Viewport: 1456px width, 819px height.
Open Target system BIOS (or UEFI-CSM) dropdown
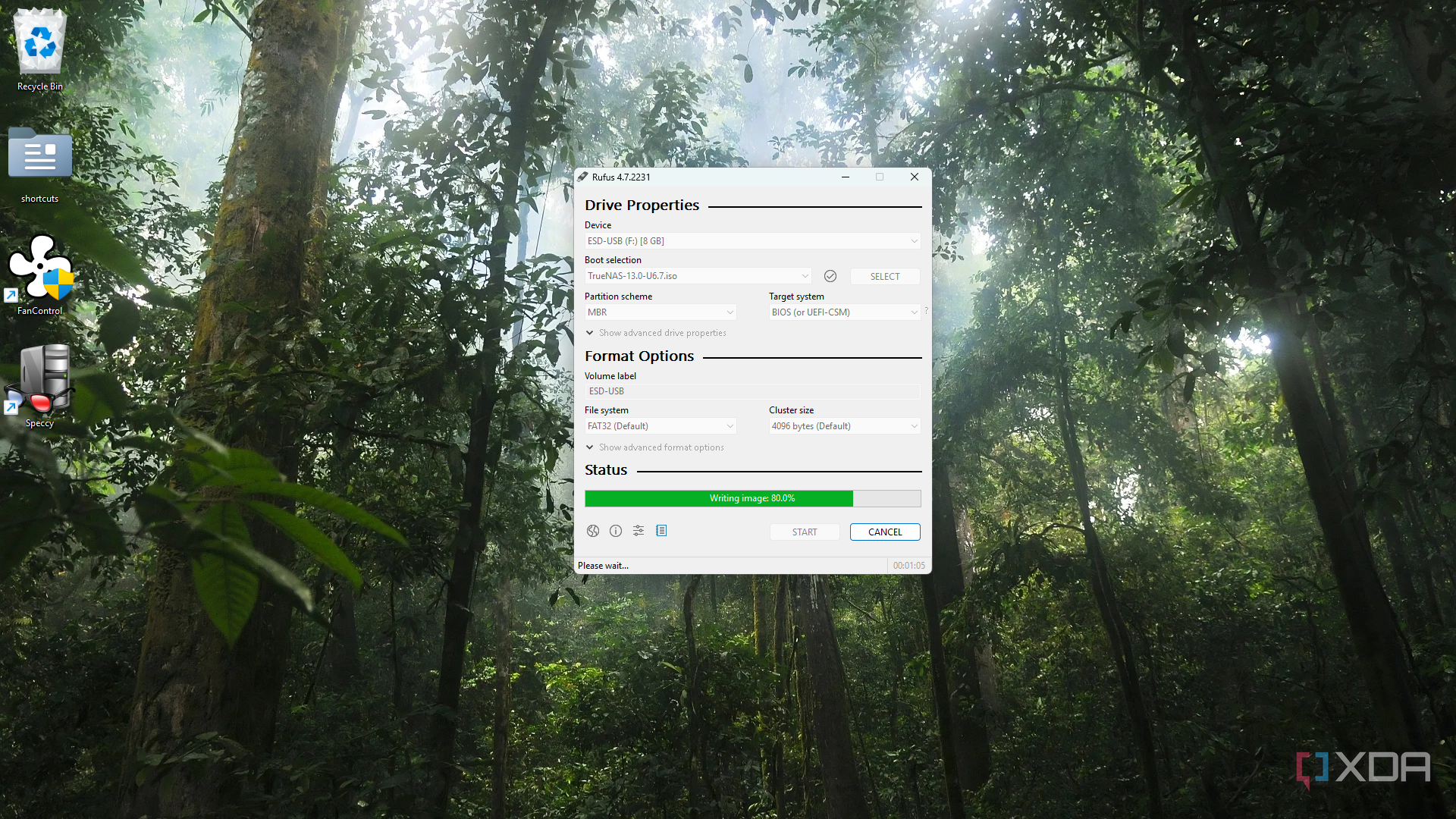point(845,312)
